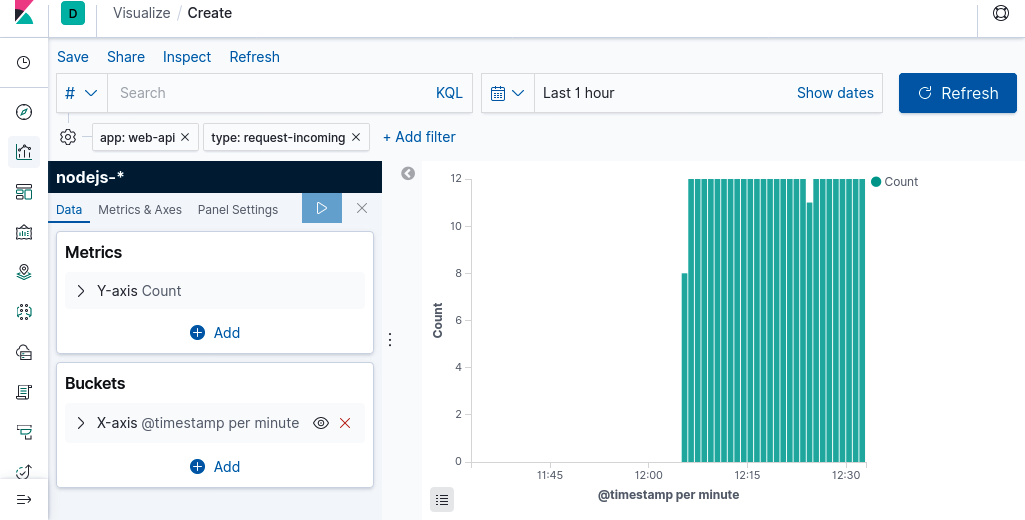Open the help icon at top right
This screenshot has height=520, width=1025.
coord(1000,13)
